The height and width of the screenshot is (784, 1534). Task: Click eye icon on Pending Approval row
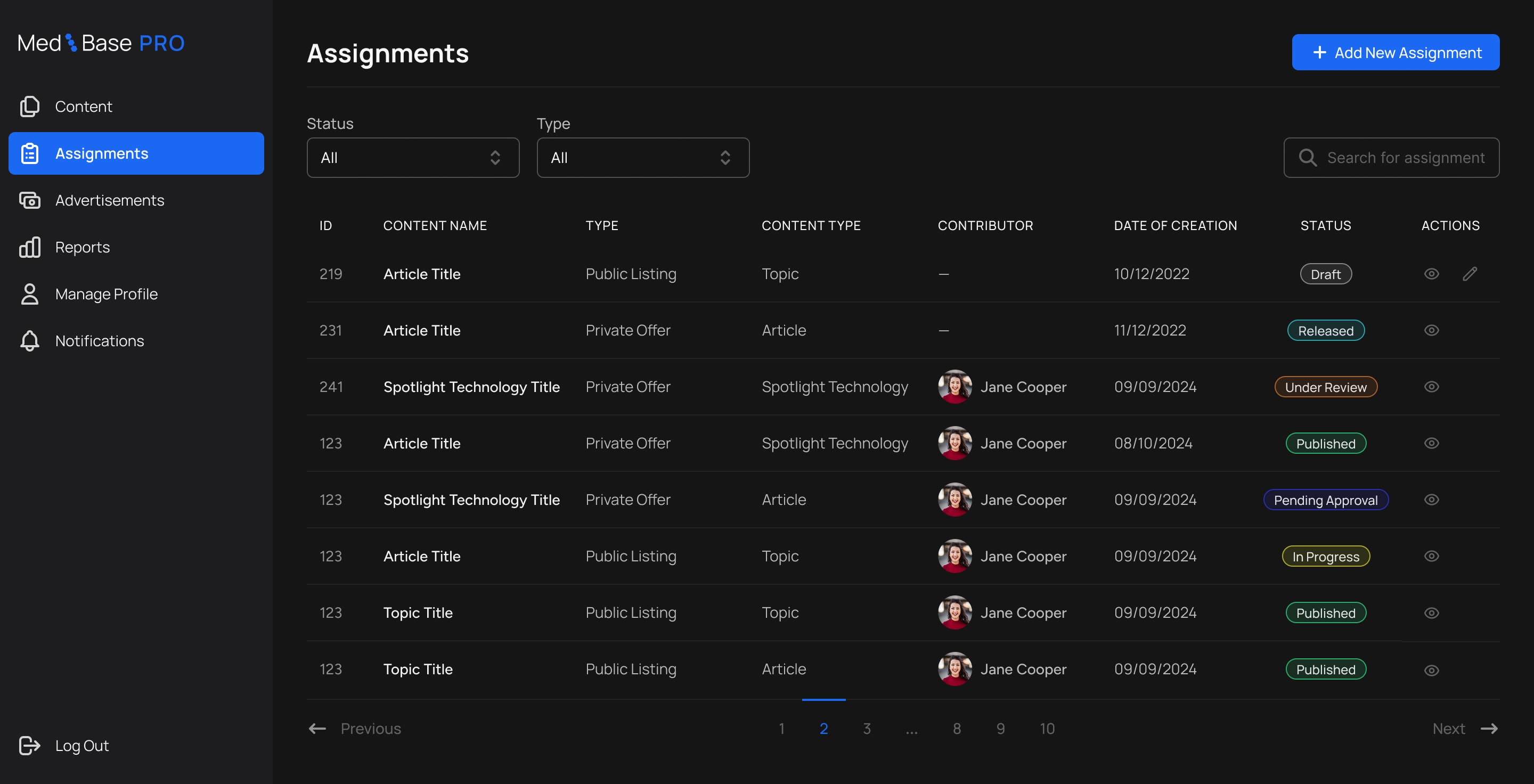click(x=1431, y=500)
